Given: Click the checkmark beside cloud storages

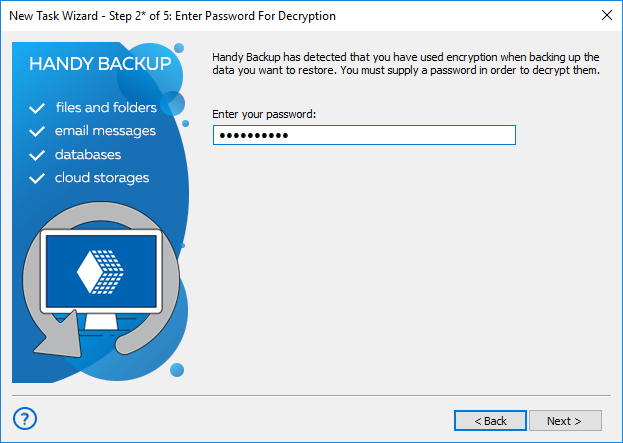Looking at the screenshot, I should (38, 178).
